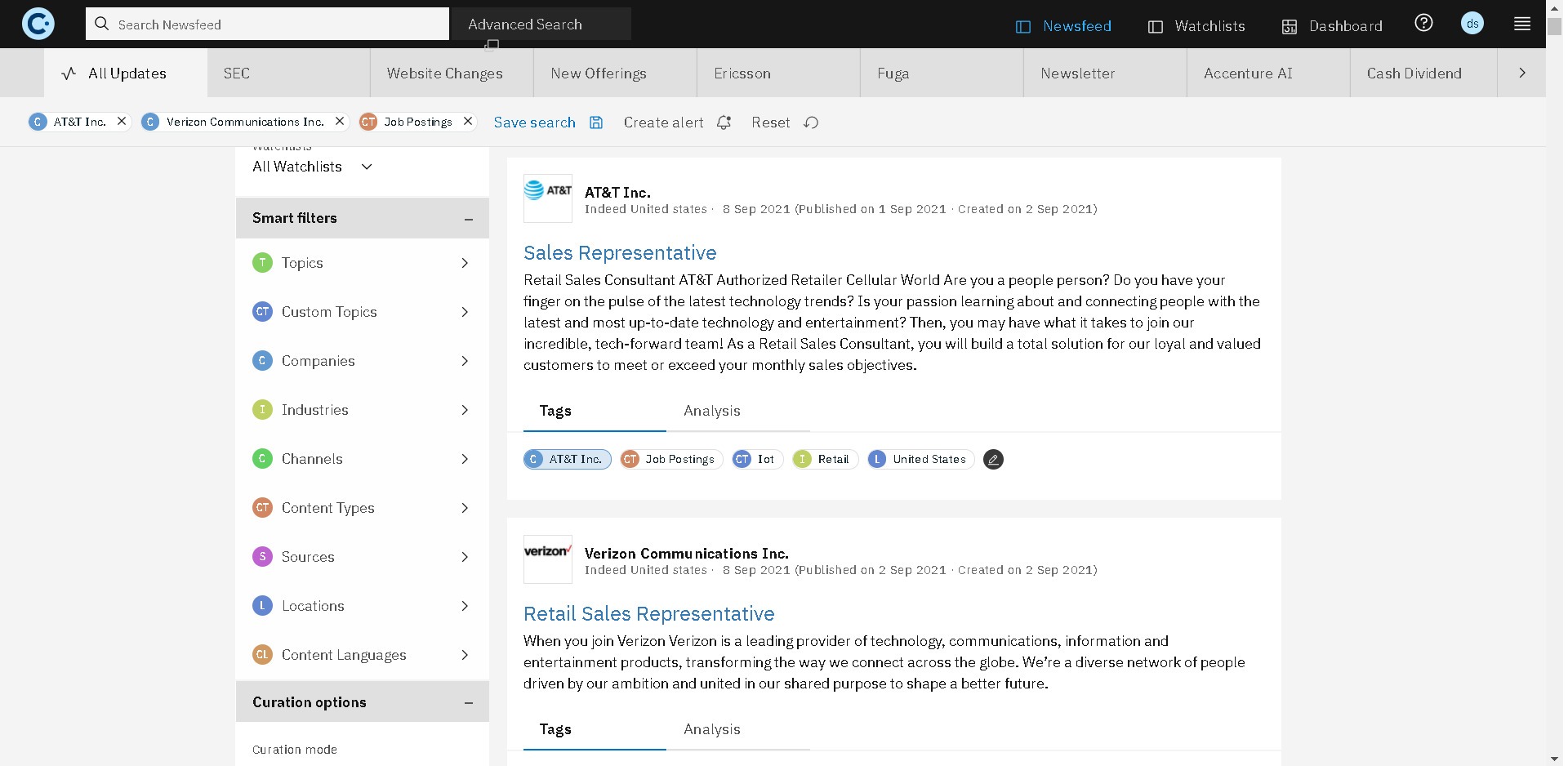Open the Sales Representative job posting
The width and height of the screenshot is (1568, 766).
point(620,253)
